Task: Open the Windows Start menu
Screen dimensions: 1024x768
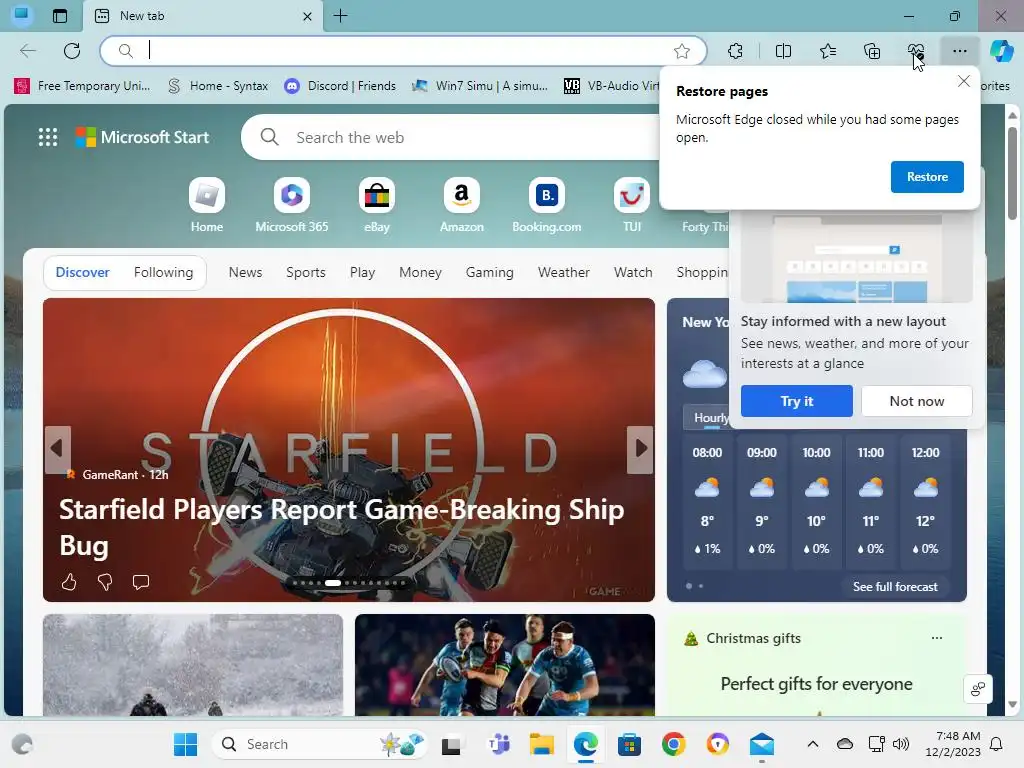Action: click(185, 744)
